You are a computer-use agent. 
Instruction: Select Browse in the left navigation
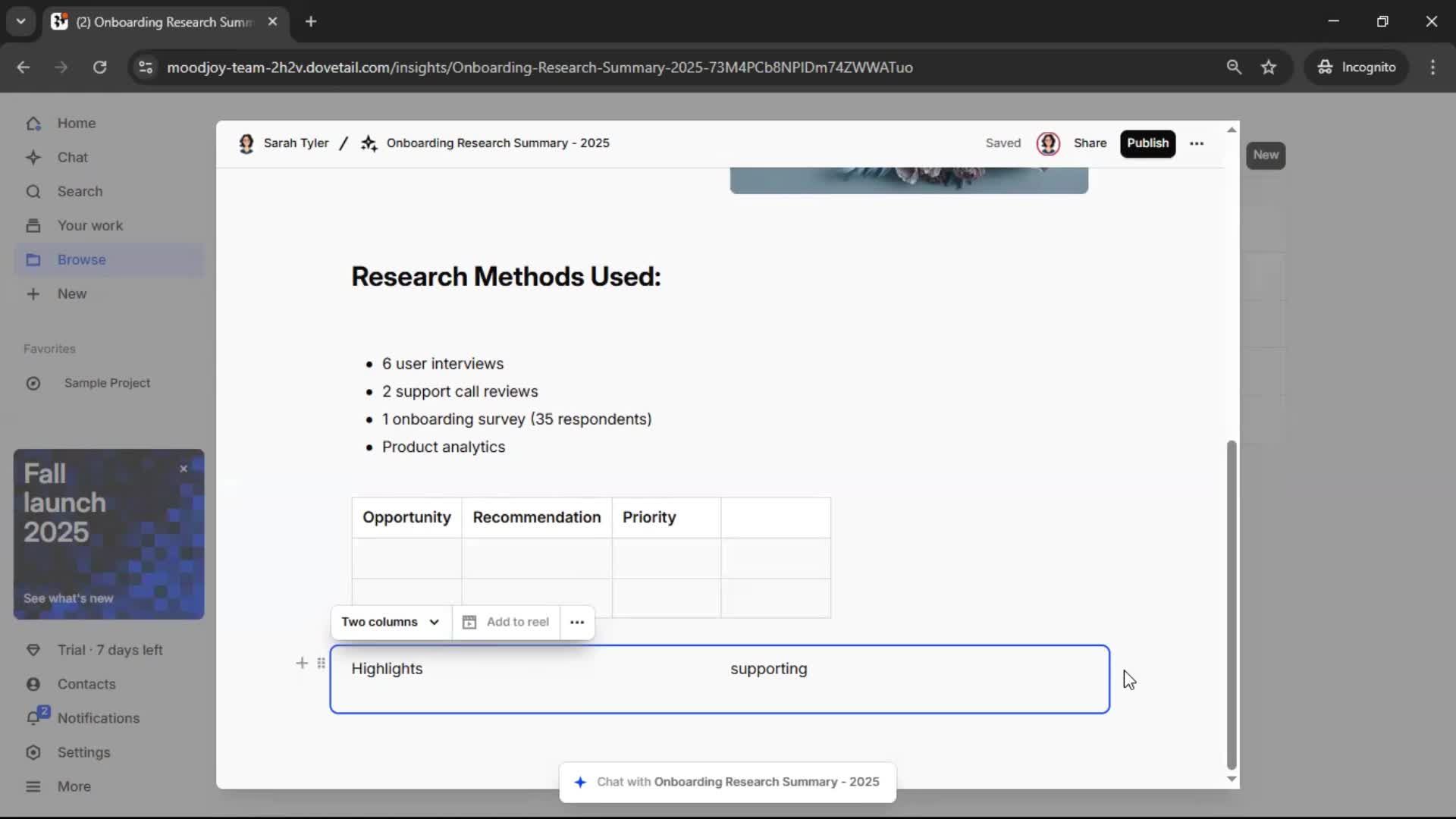click(x=81, y=260)
